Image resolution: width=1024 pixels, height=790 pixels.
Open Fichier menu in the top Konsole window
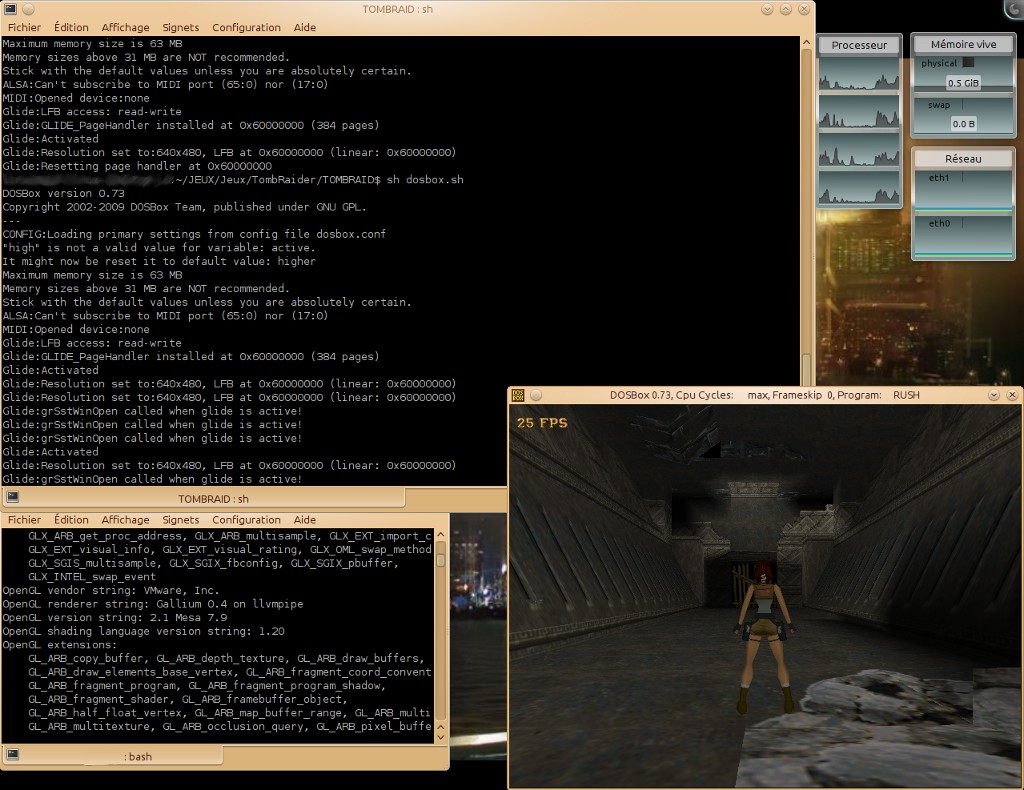(x=24, y=27)
